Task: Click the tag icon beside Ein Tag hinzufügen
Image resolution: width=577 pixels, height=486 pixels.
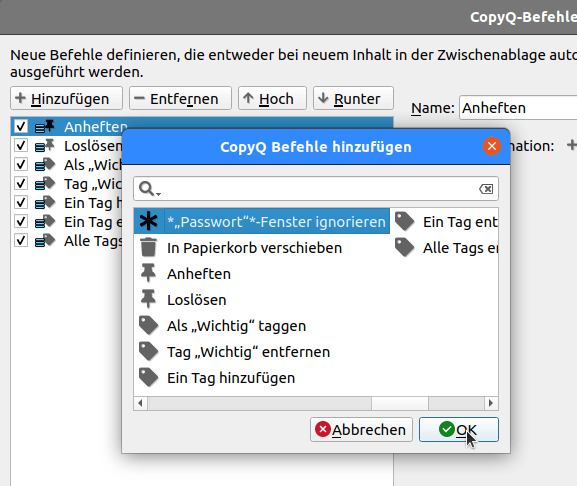Action: tap(149, 377)
